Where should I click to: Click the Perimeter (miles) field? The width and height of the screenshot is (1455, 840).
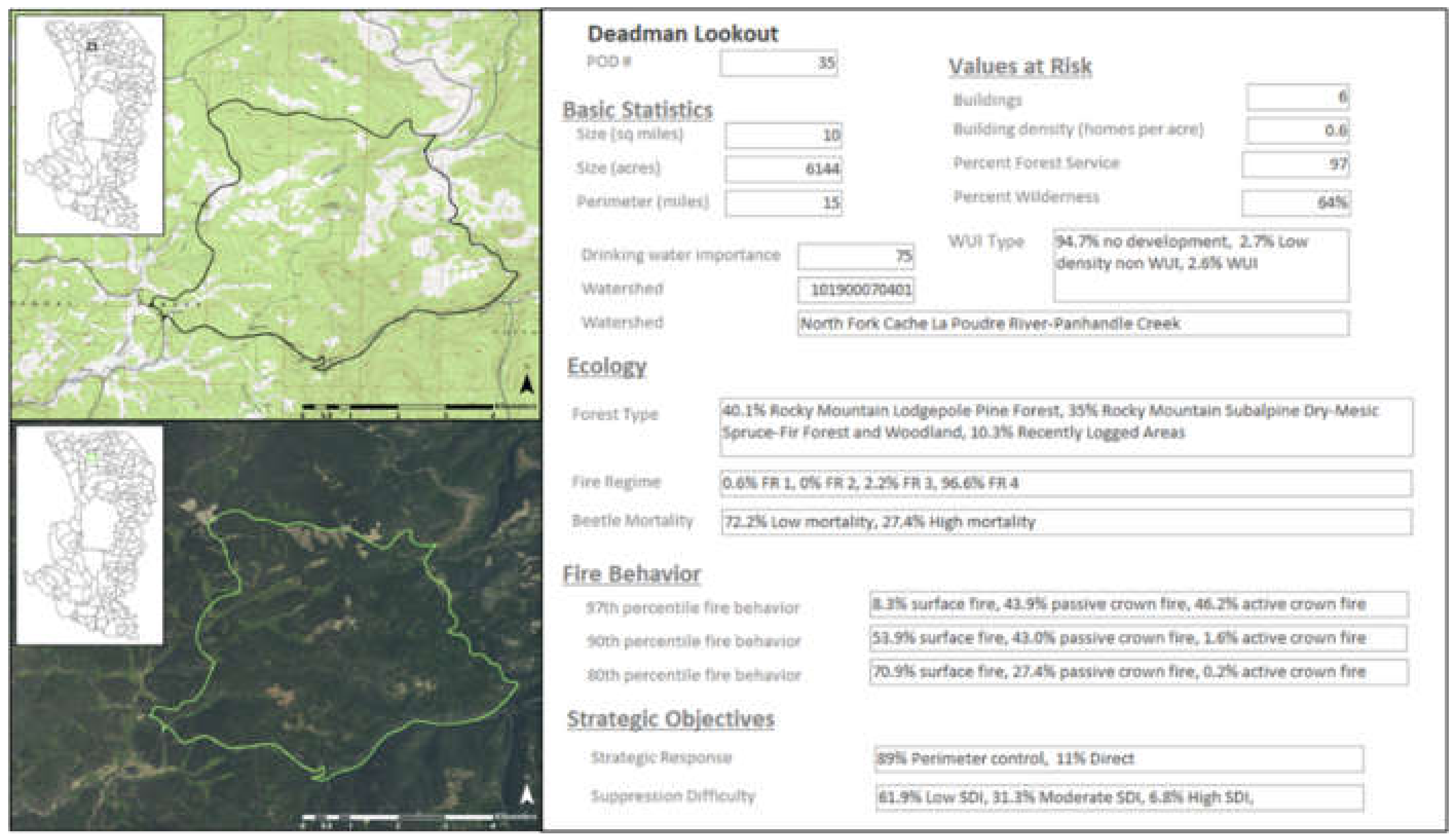783,203
